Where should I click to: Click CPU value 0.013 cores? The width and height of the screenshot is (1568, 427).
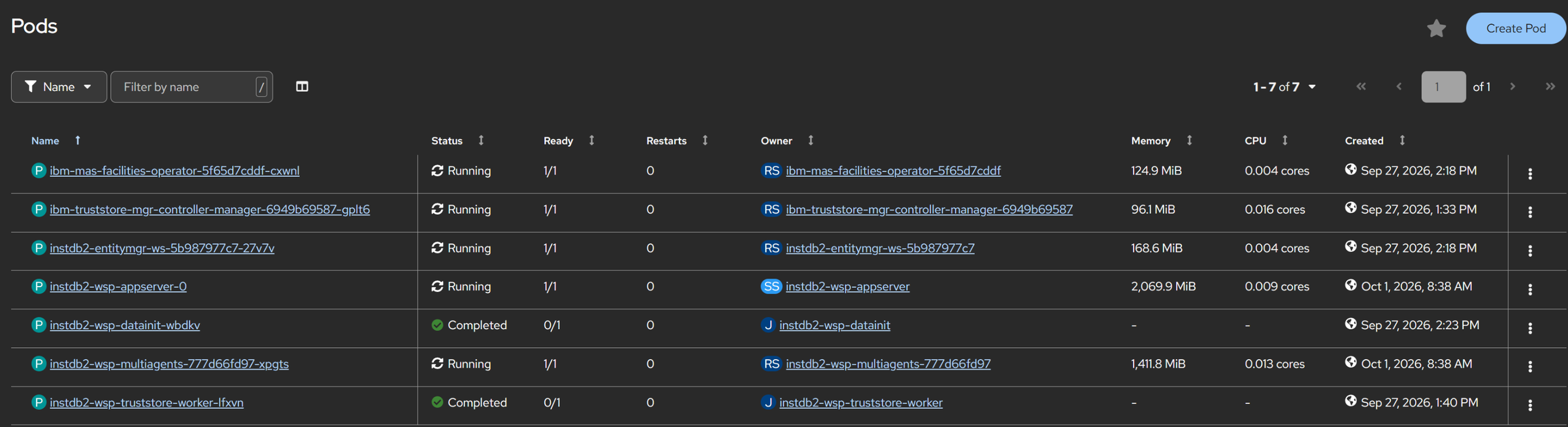(x=1275, y=364)
